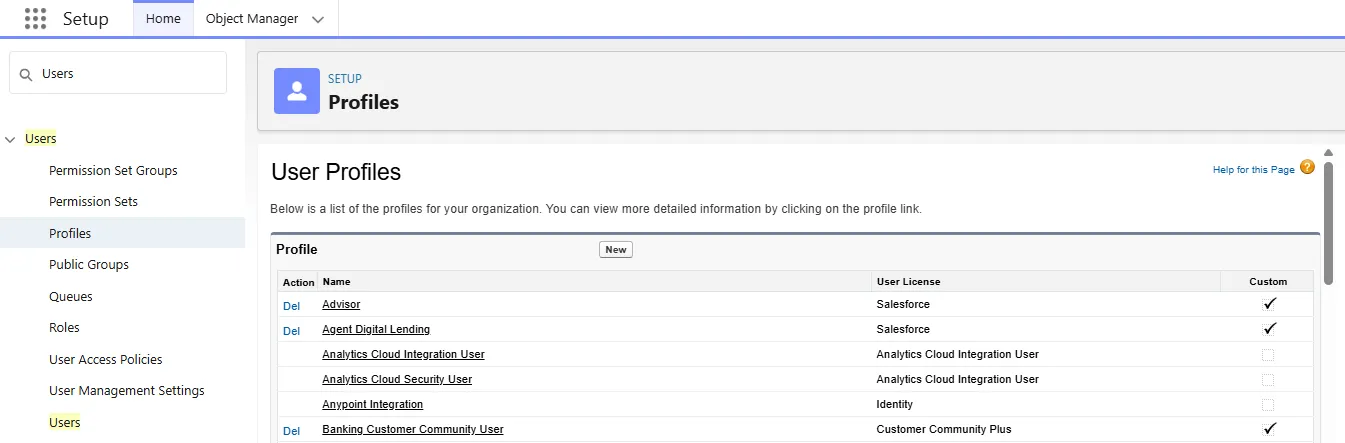The height and width of the screenshot is (443, 1345).
Task: Click the orange help question mark icon
Action: (1307, 168)
